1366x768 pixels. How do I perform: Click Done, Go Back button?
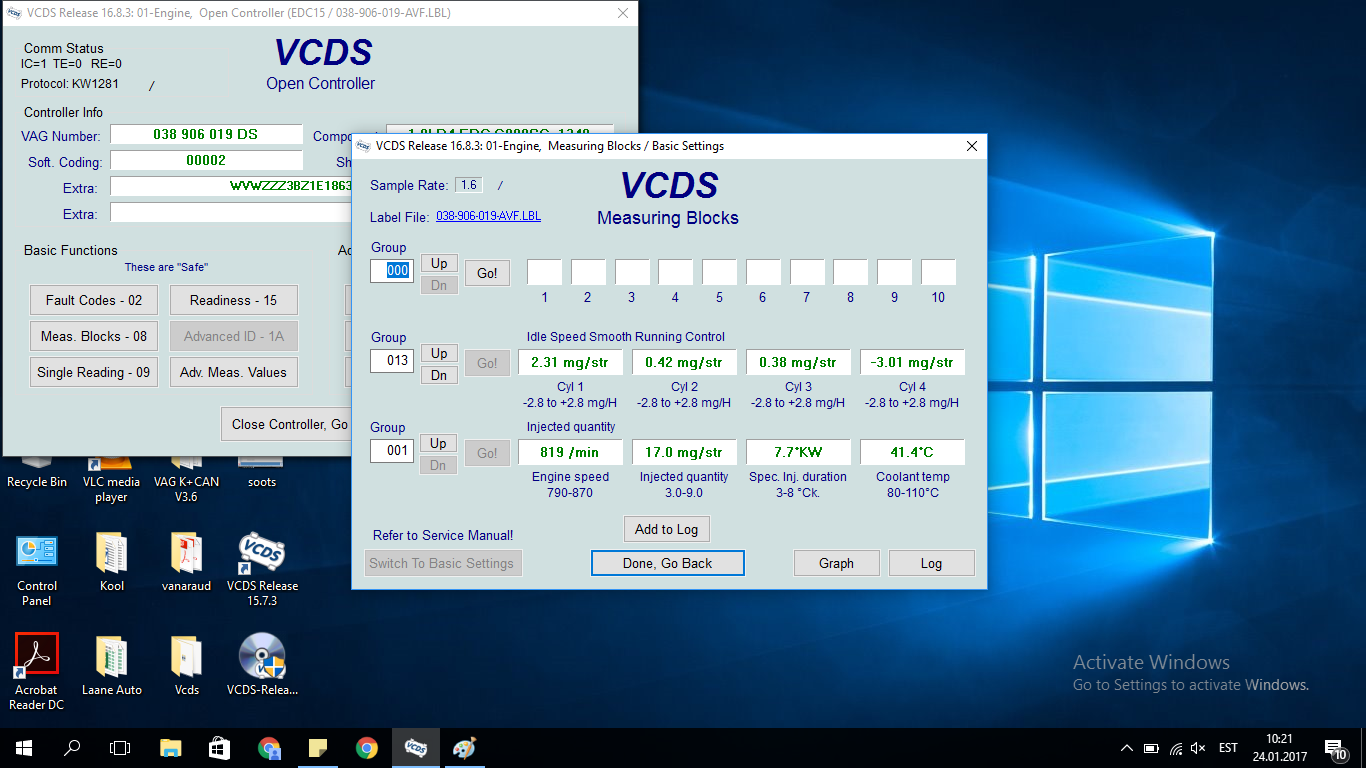[668, 563]
